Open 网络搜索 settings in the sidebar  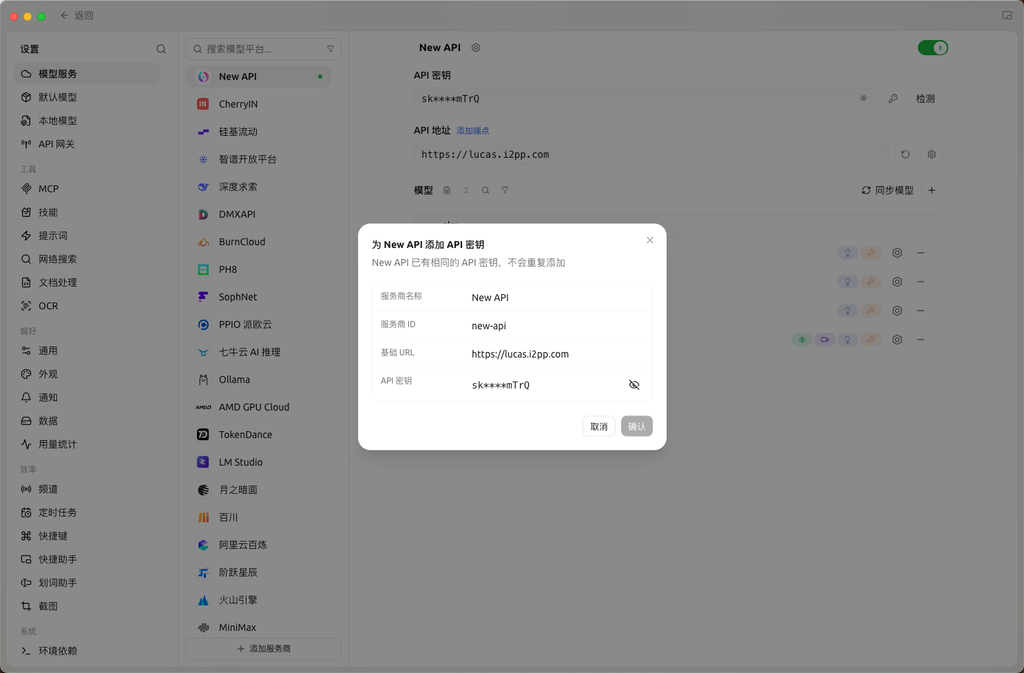tap(87, 259)
